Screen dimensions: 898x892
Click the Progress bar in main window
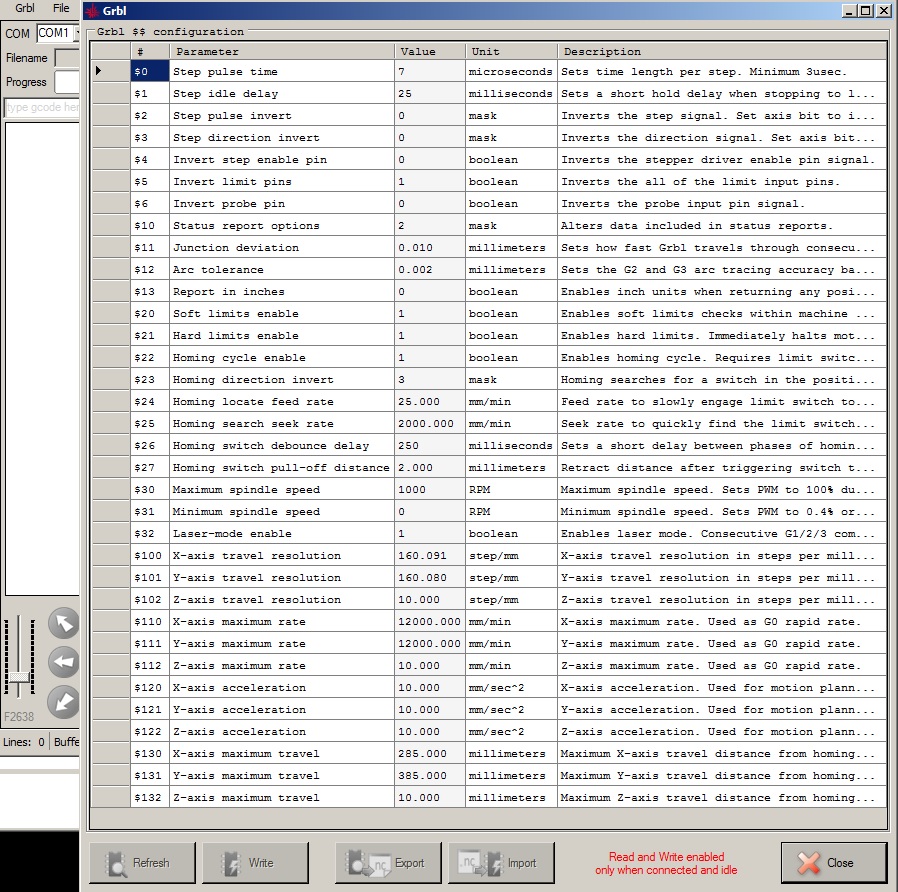pyautogui.click(x=67, y=82)
